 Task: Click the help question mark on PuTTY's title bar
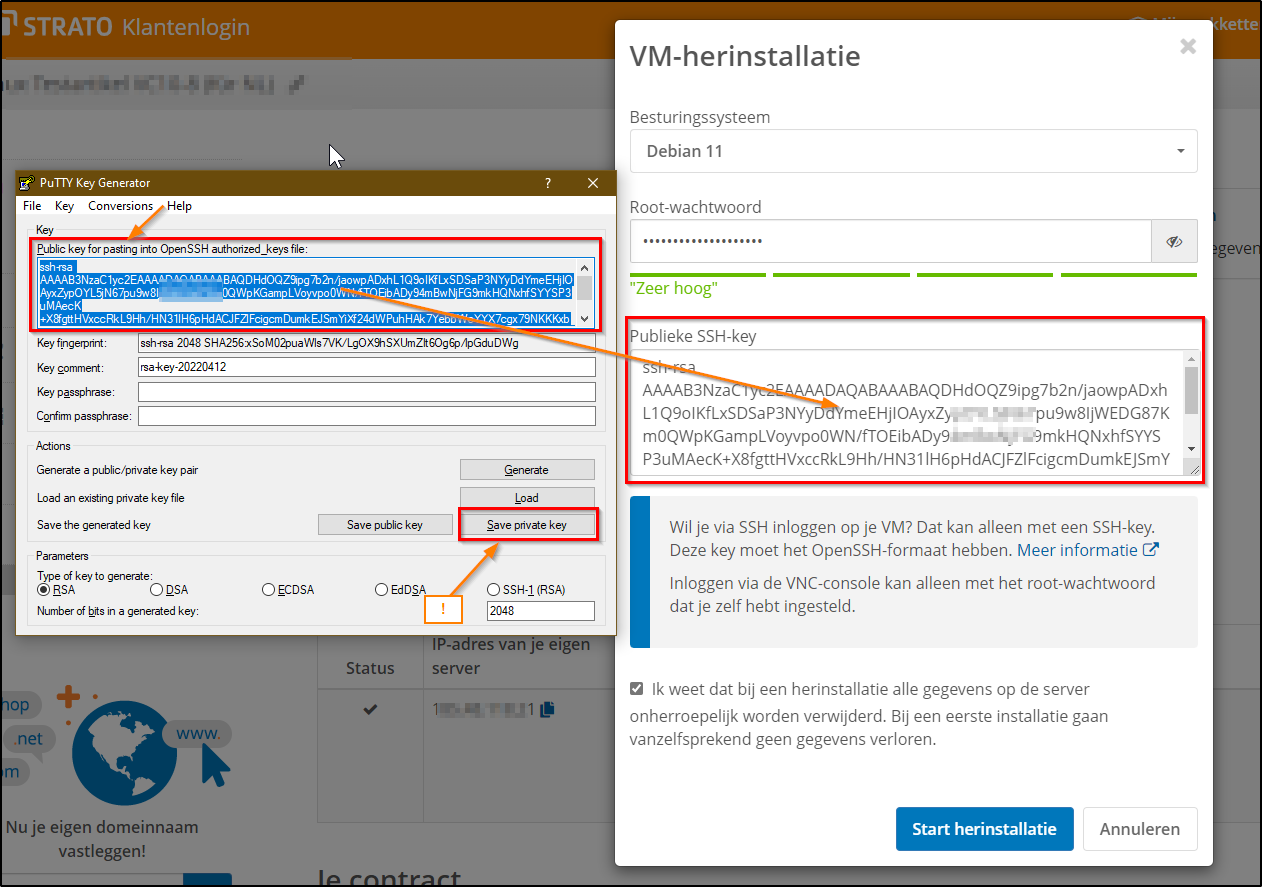coord(547,183)
